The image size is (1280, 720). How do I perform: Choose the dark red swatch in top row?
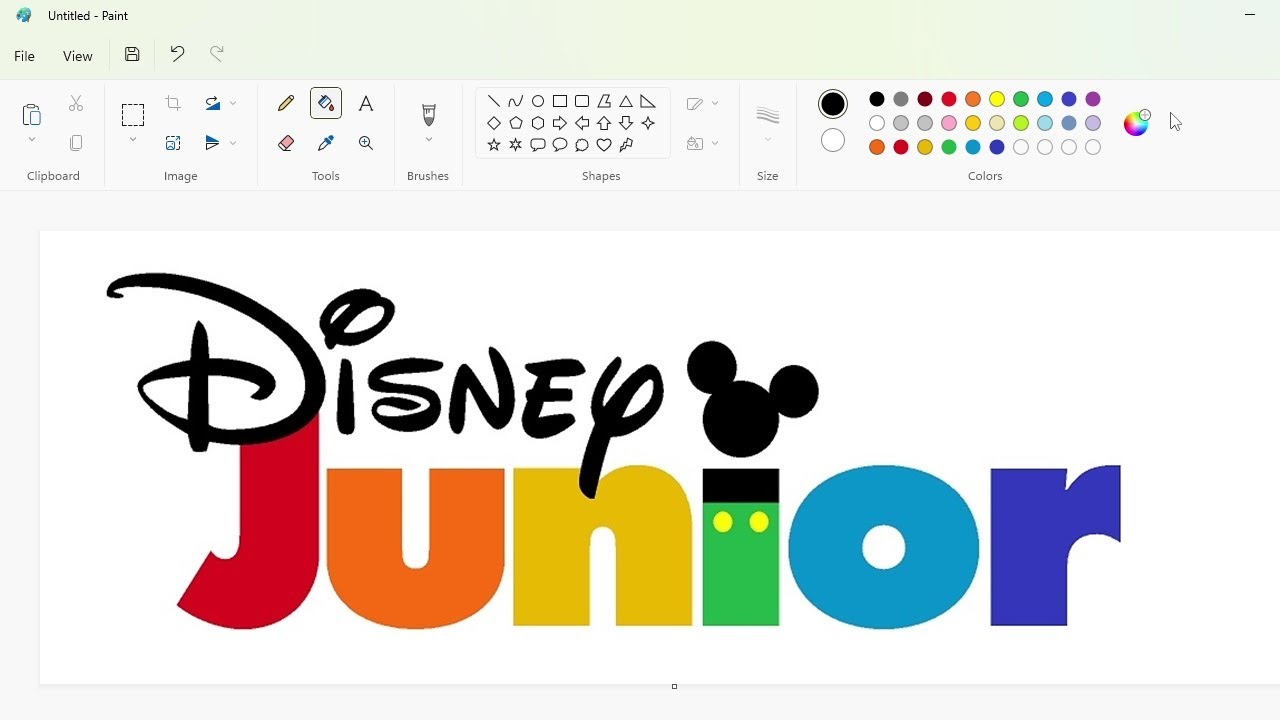pyautogui.click(x=925, y=99)
